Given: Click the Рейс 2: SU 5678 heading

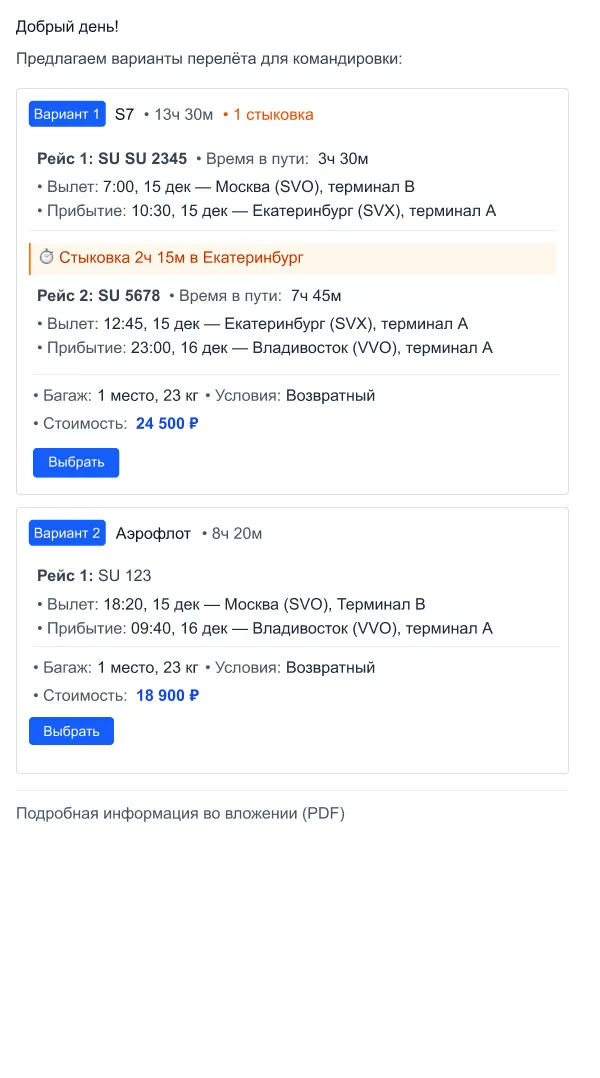Looking at the screenshot, I should tap(91, 295).
